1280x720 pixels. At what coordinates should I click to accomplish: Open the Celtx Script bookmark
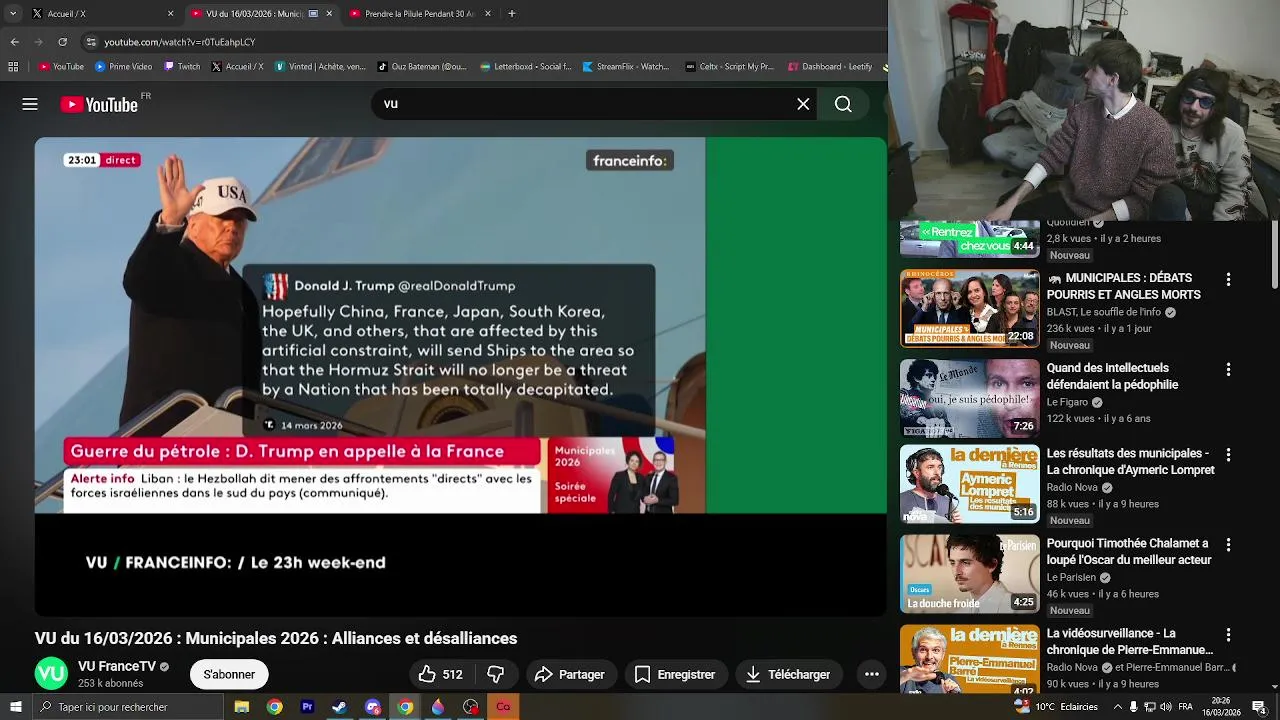tap(729, 67)
